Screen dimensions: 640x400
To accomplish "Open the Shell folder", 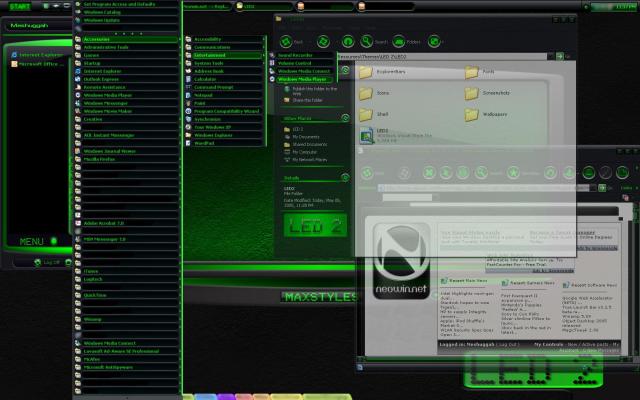I will click(x=373, y=115).
